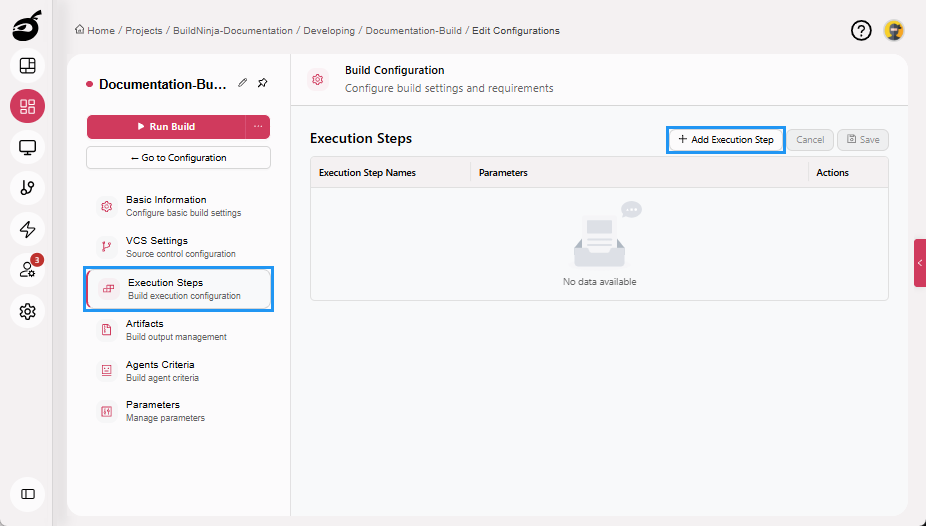The height and width of the screenshot is (526, 926).
Task: Open Documentation-Build breadcrumb link
Action: [413, 31]
